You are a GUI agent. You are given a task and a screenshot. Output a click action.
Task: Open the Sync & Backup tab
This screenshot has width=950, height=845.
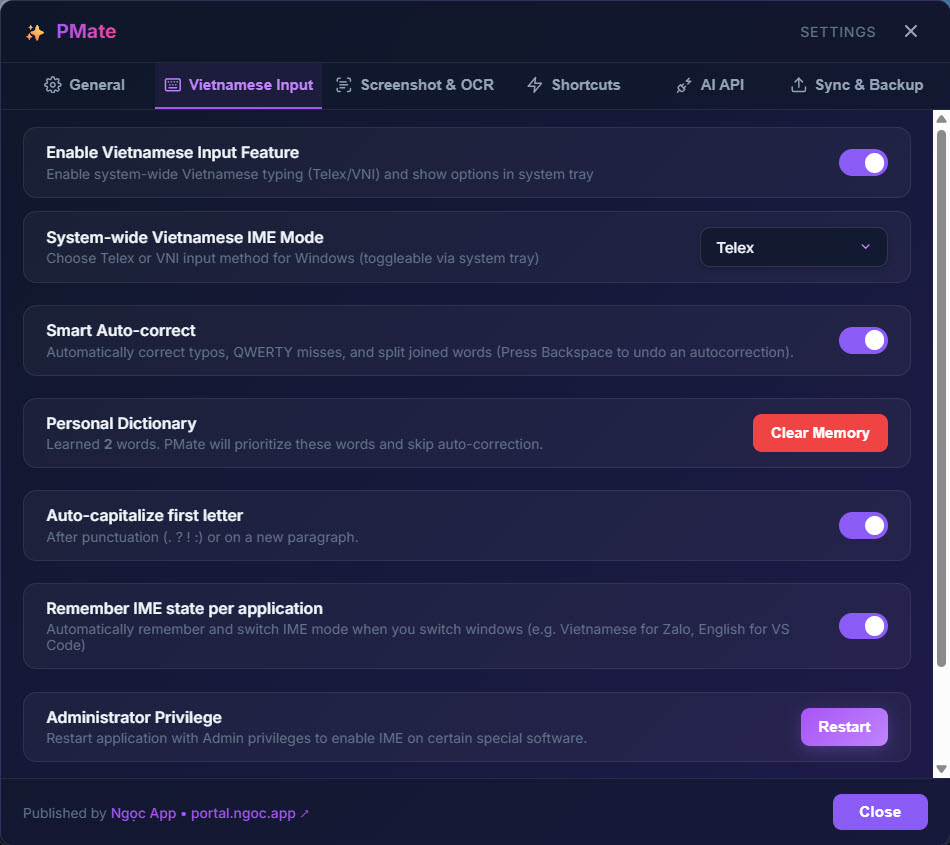857,85
